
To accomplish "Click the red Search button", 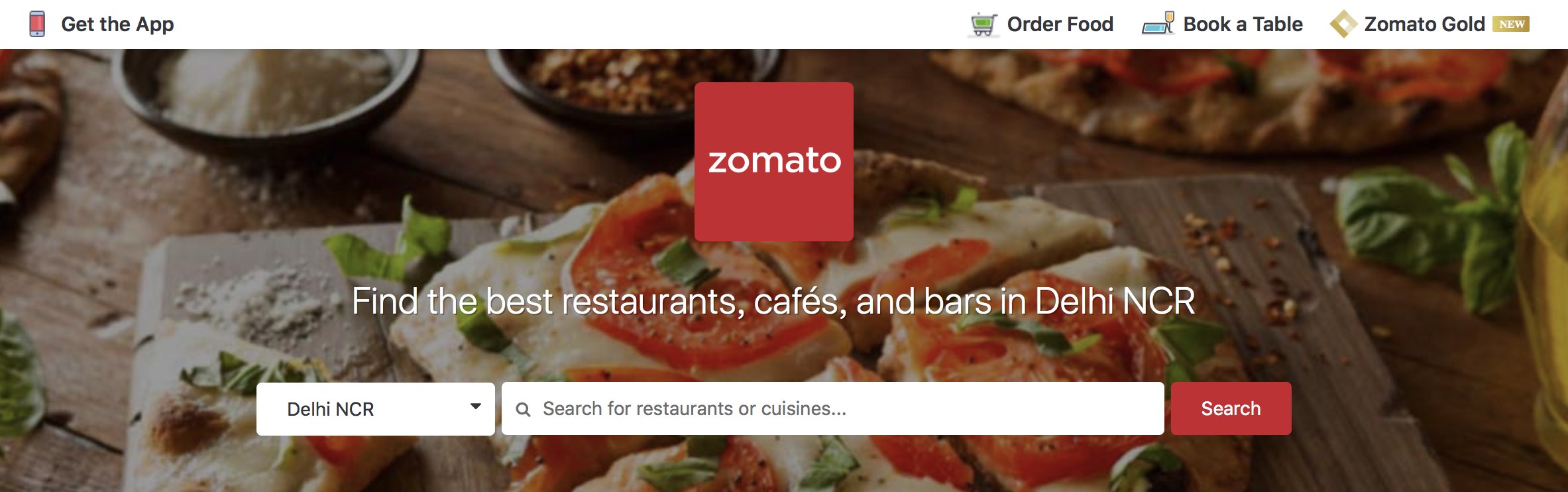I will point(1231,408).
